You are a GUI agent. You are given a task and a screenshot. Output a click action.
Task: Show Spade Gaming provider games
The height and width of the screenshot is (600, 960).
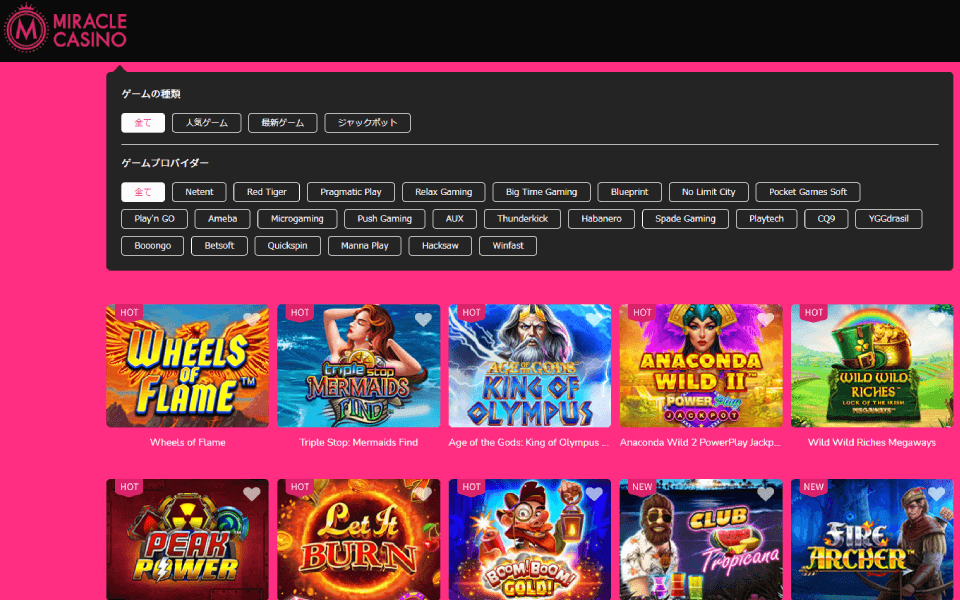(x=685, y=219)
